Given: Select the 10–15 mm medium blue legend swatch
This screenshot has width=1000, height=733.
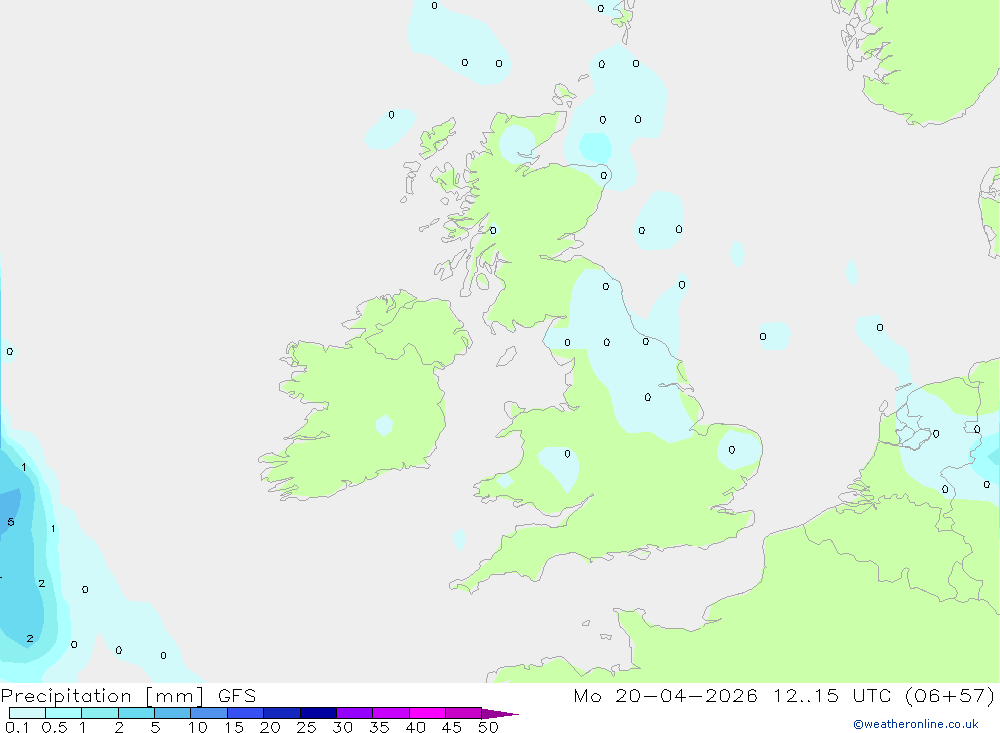Looking at the screenshot, I should 209,713.
